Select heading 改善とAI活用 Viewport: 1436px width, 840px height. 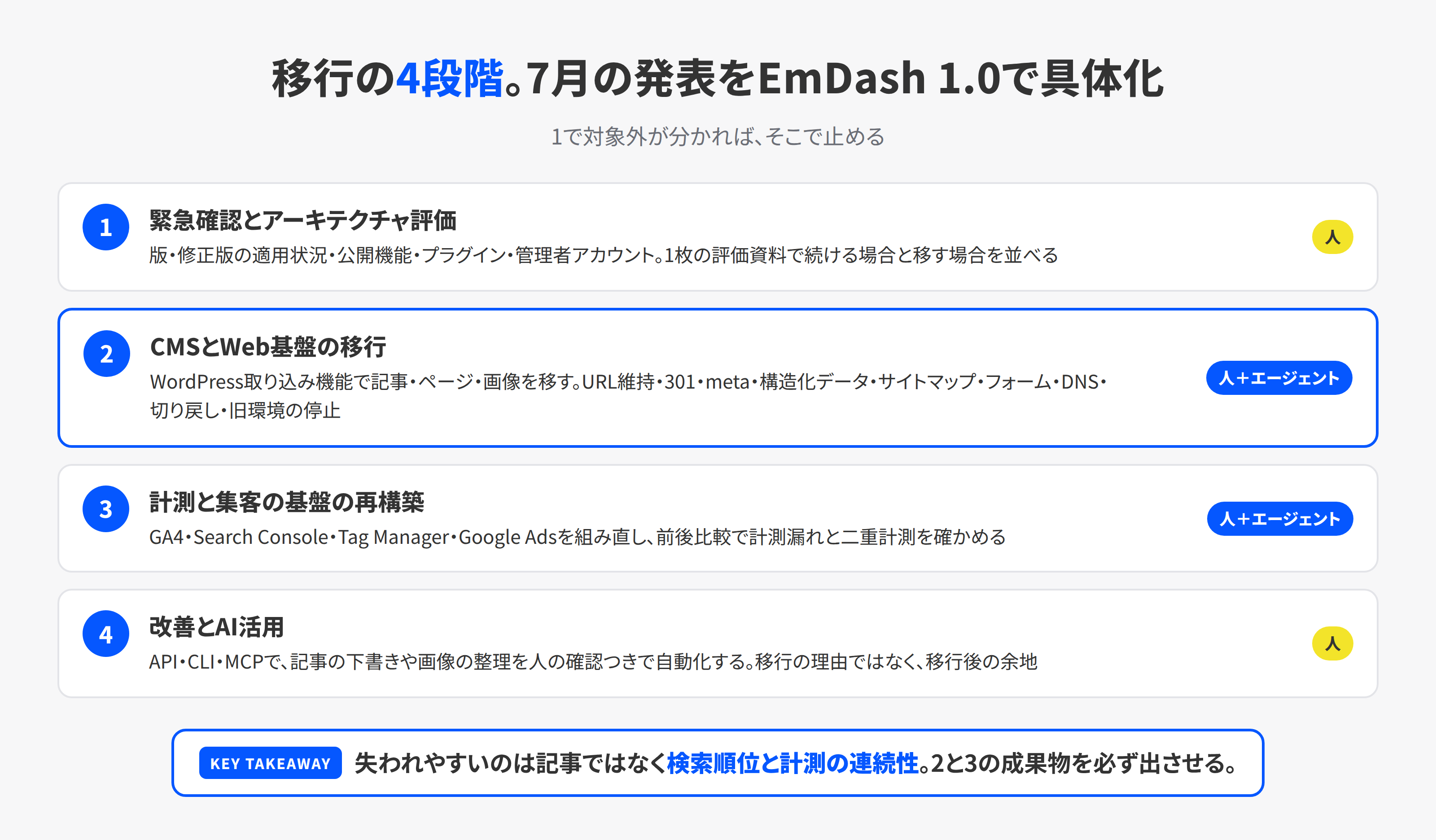pyautogui.click(x=217, y=627)
